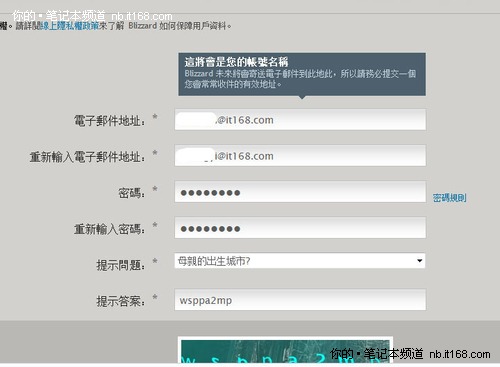Image resolution: width=500 pixels, height=367 pixels.
Task: Expand the 提示問題 dropdown showing 母親的出生城市?
Action: pos(300,261)
